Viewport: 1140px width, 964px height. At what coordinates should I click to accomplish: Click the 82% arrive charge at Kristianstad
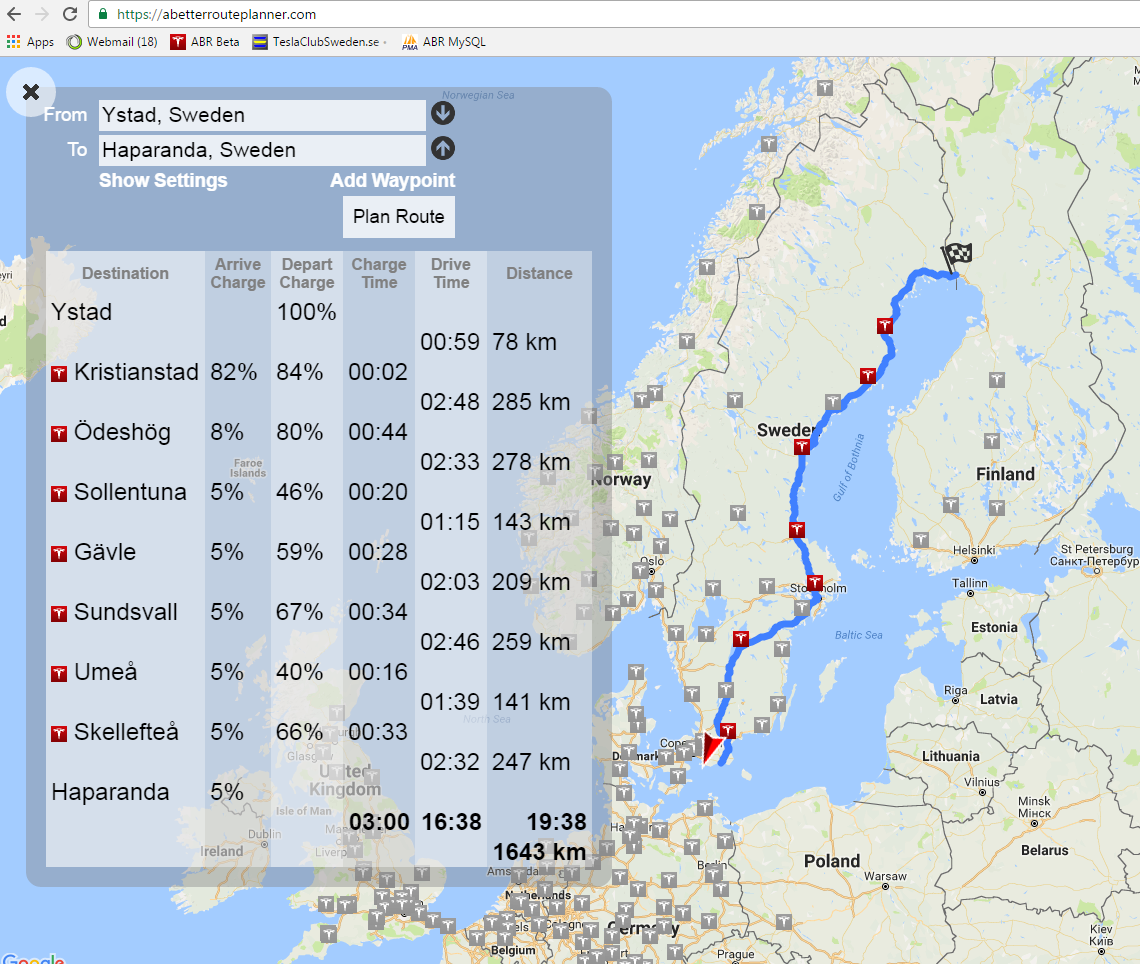(x=233, y=372)
